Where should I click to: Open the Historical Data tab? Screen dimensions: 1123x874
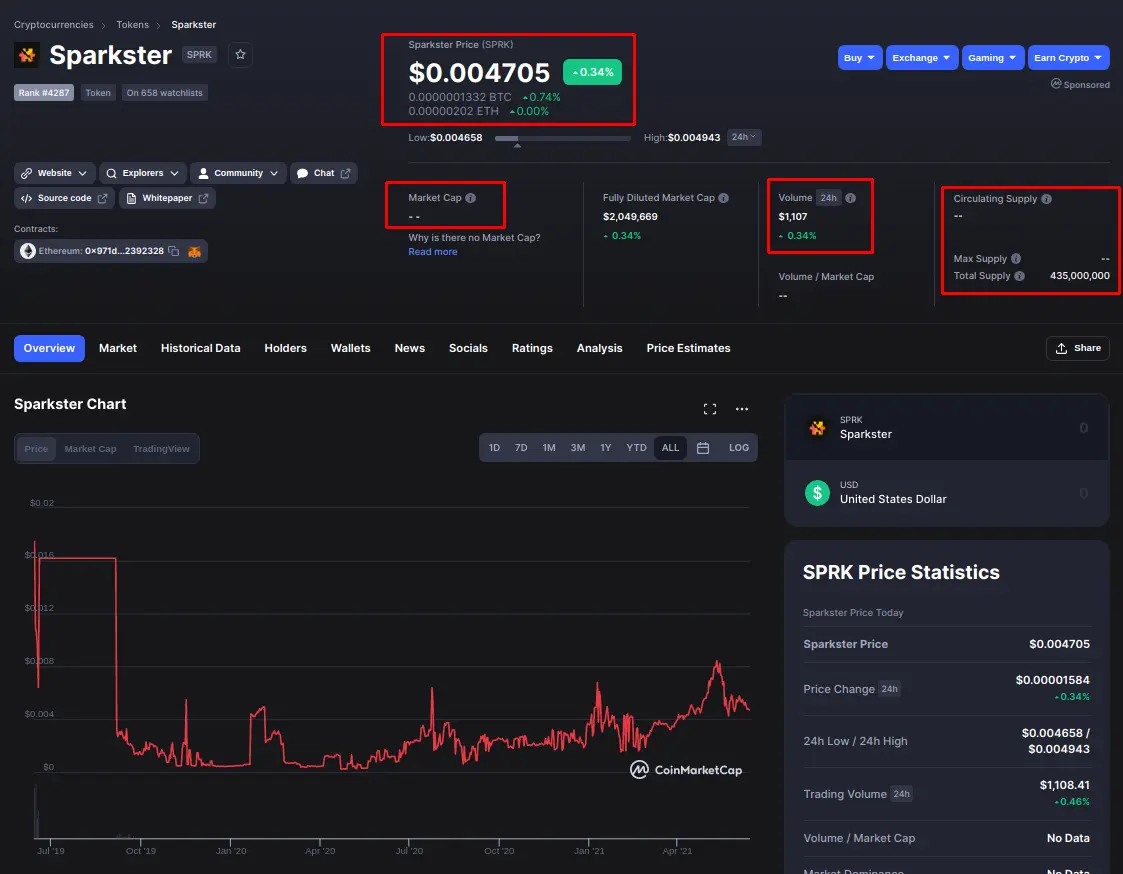click(x=201, y=348)
